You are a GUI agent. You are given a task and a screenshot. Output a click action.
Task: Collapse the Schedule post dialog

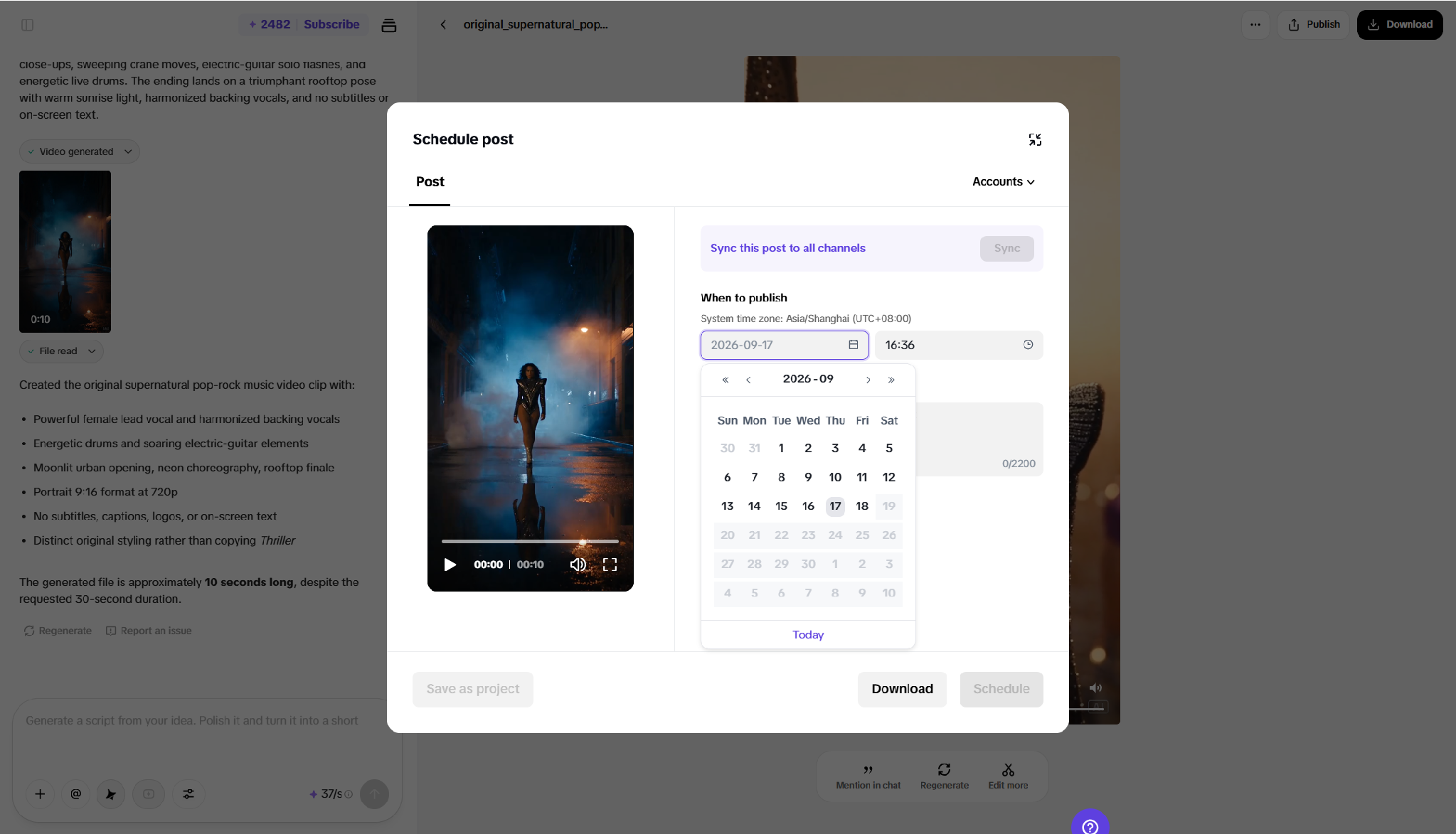point(1035,139)
